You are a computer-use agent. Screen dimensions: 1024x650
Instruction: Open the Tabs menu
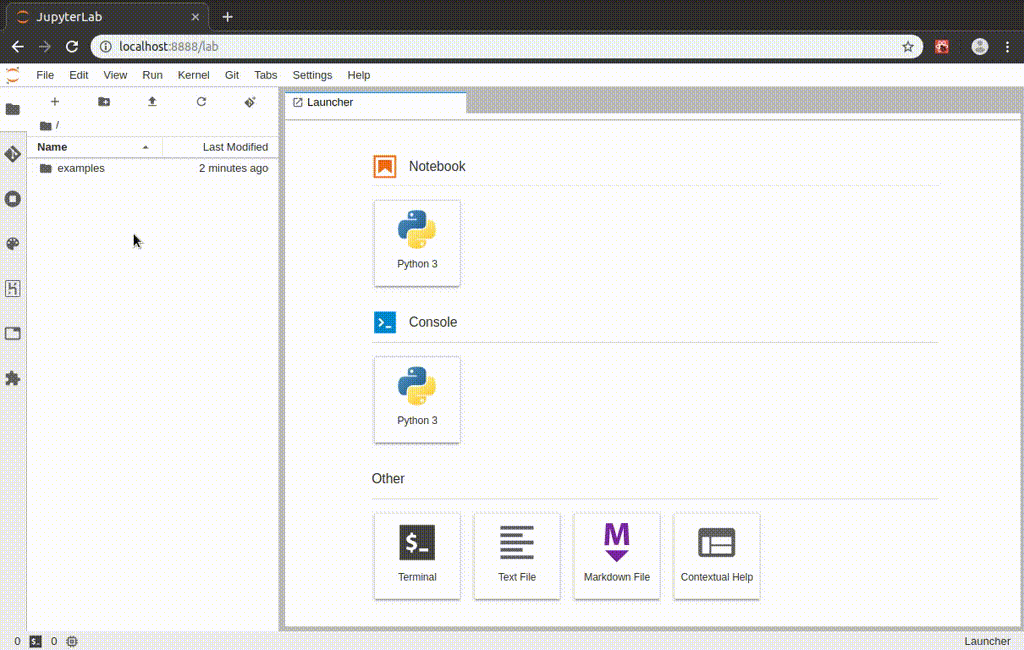pyautogui.click(x=265, y=75)
